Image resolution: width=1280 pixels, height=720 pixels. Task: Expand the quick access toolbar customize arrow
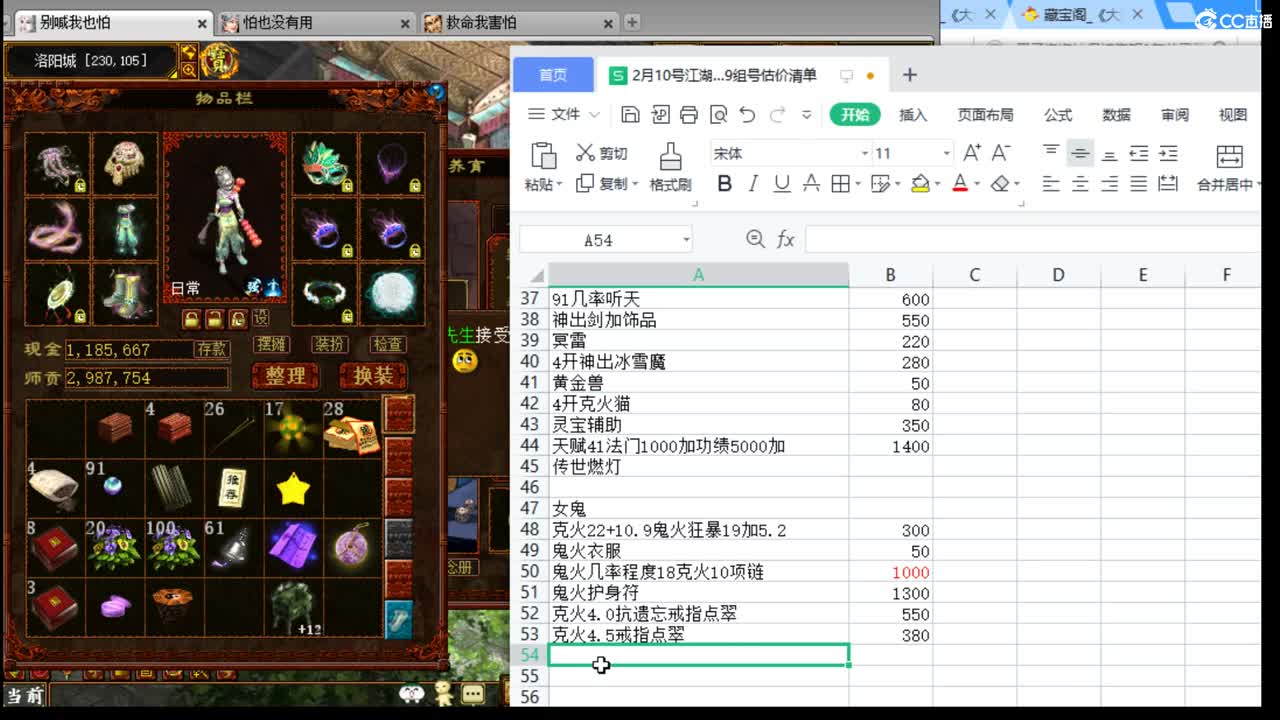(807, 115)
